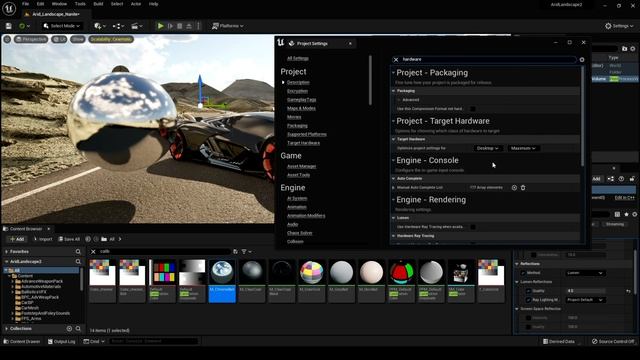Image resolution: width=640 pixels, height=360 pixels.
Task: Expand the Favorites section
Action: pyautogui.click(x=7, y=251)
